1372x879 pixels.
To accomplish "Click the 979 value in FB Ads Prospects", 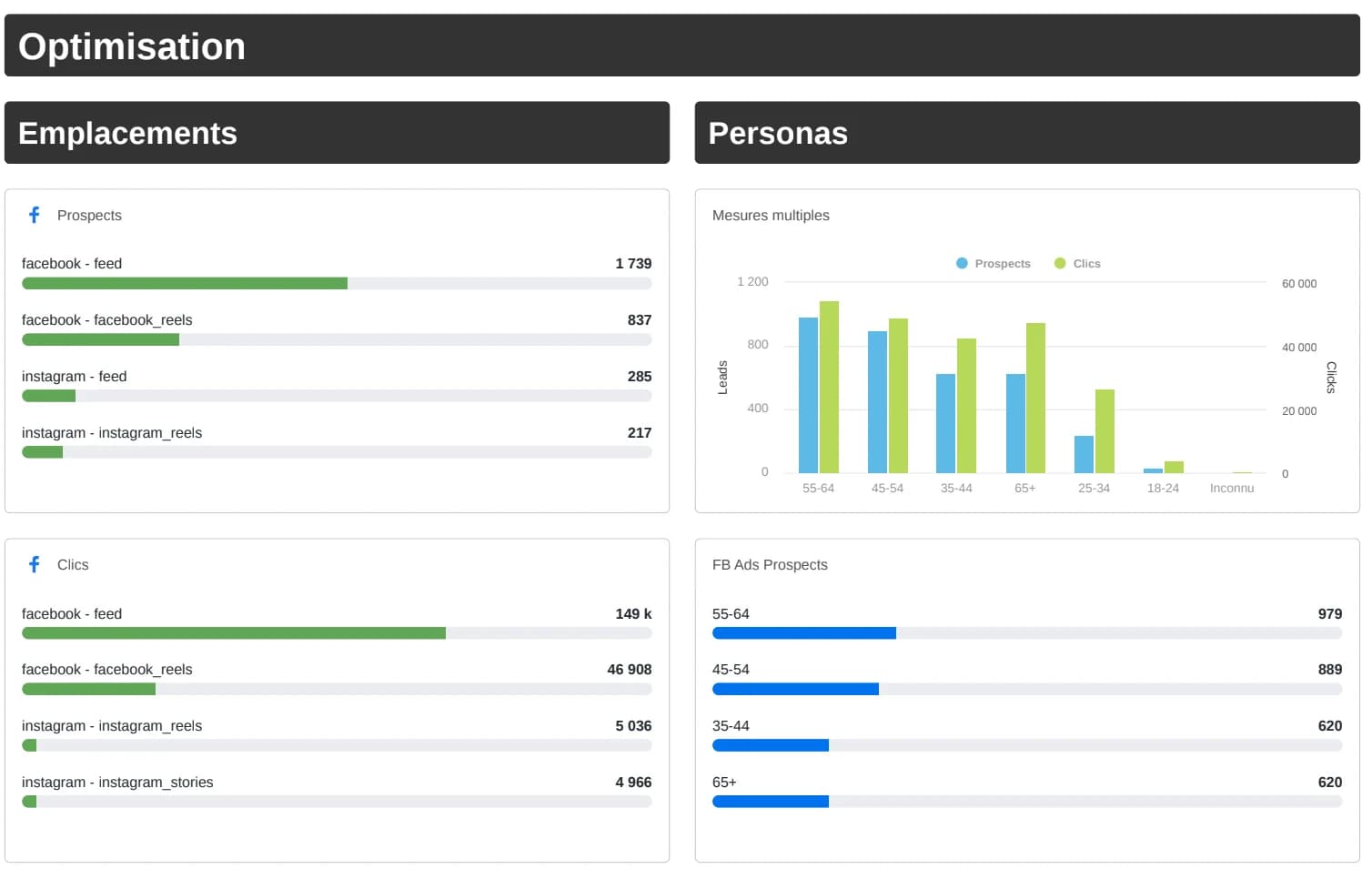I will (1330, 613).
